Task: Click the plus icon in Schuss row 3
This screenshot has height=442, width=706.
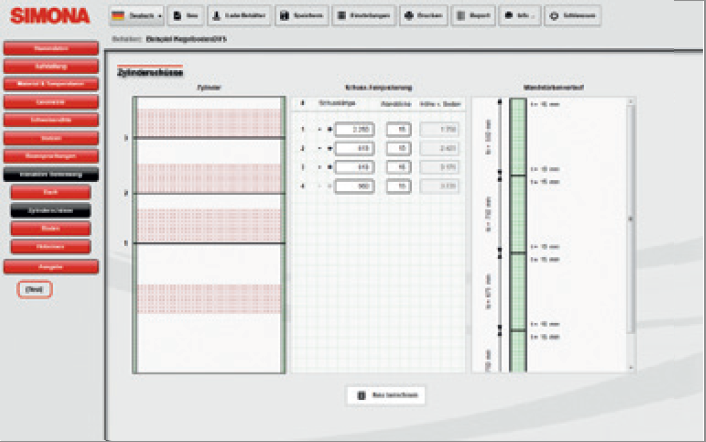Action: tap(328, 167)
